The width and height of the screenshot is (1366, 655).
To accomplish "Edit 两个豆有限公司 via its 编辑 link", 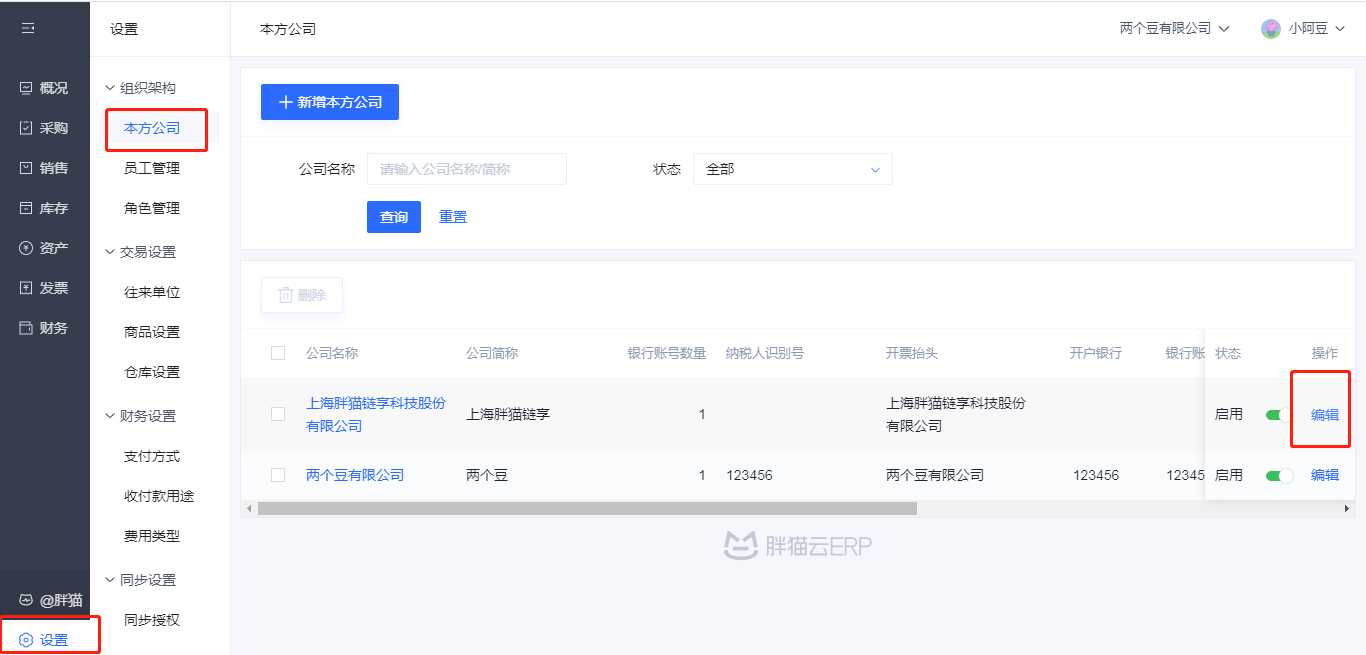I will coord(1324,475).
